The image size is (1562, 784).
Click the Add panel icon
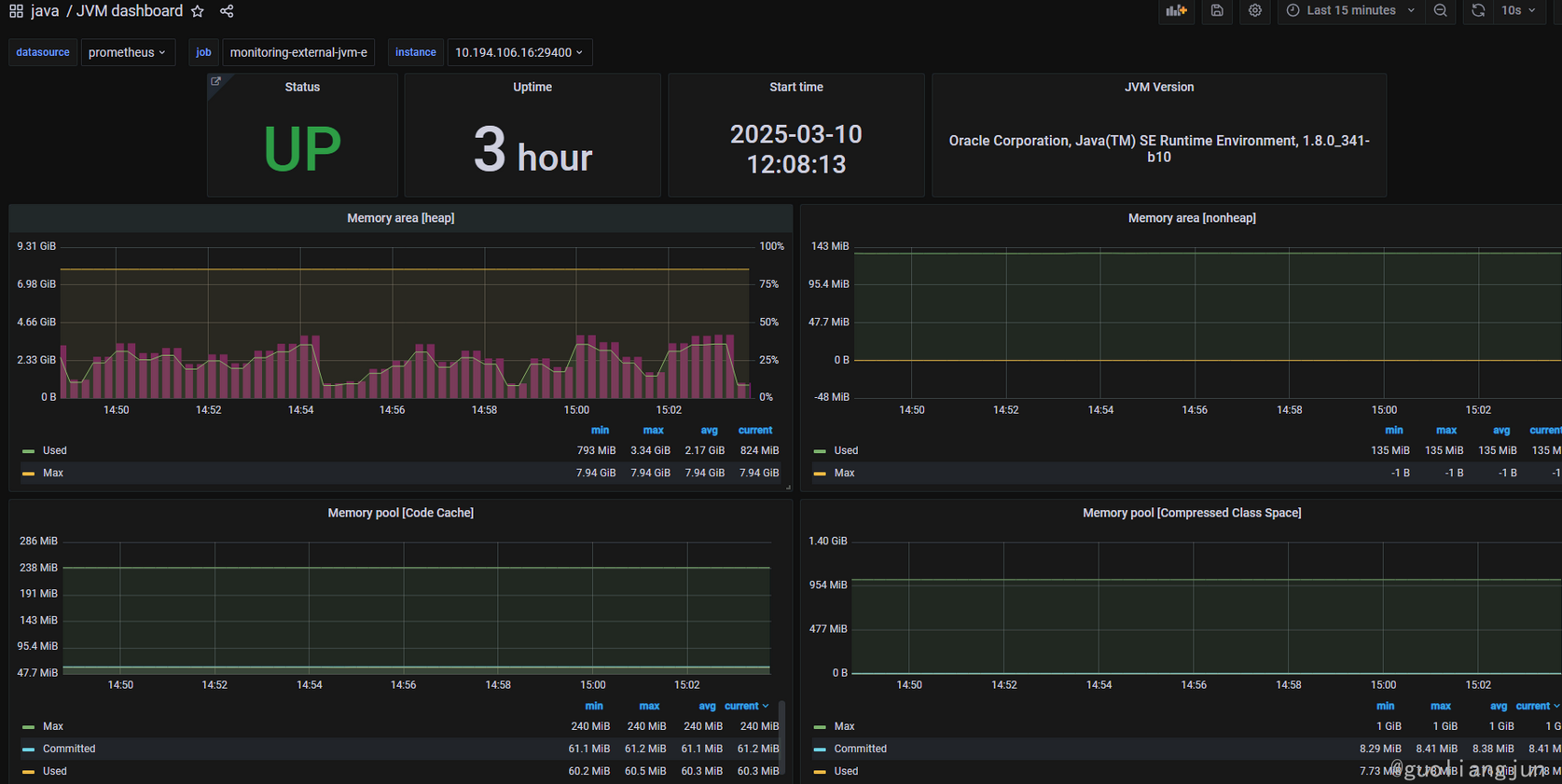pos(1176,11)
